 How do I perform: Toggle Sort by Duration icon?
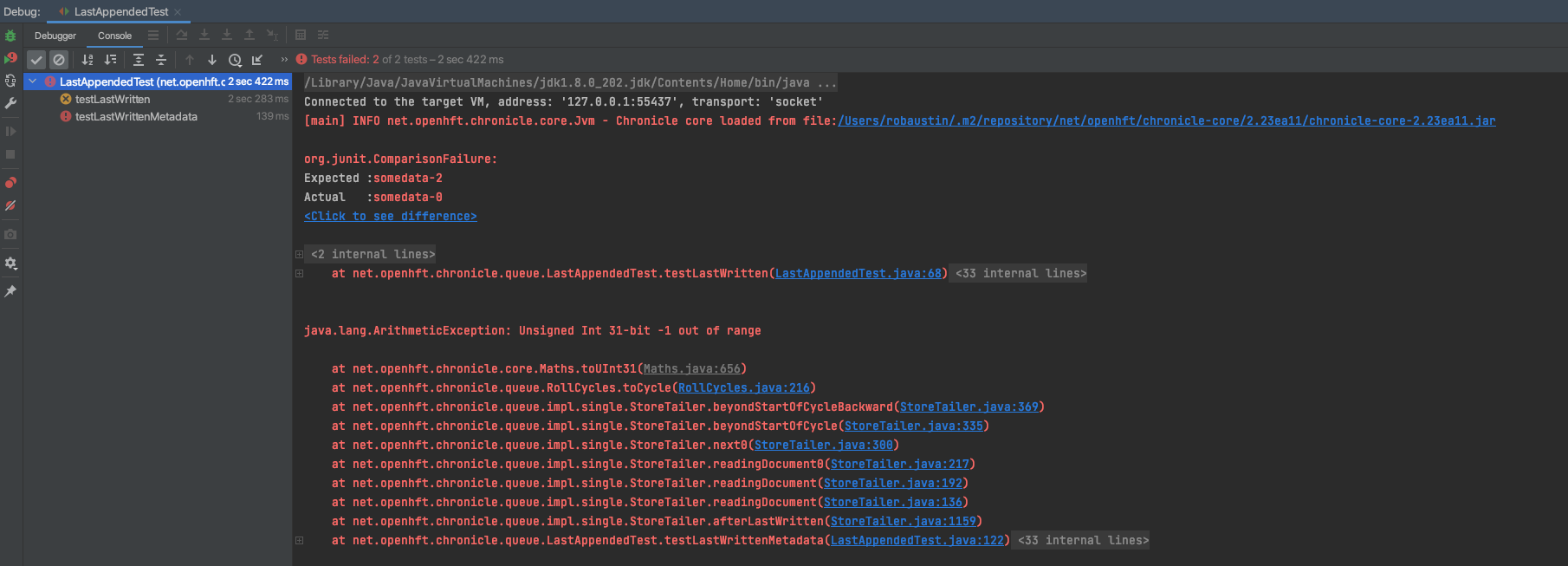pos(110,60)
